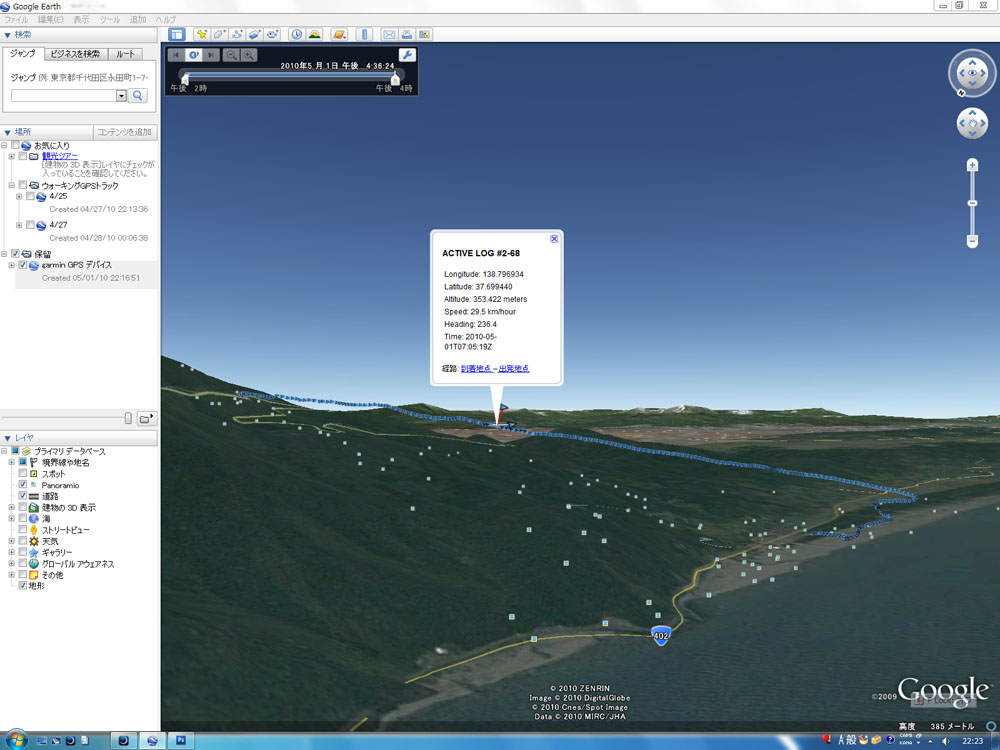The image size is (1000, 750).
Task: Expand the 天気 layer
Action: pyautogui.click(x=11, y=541)
